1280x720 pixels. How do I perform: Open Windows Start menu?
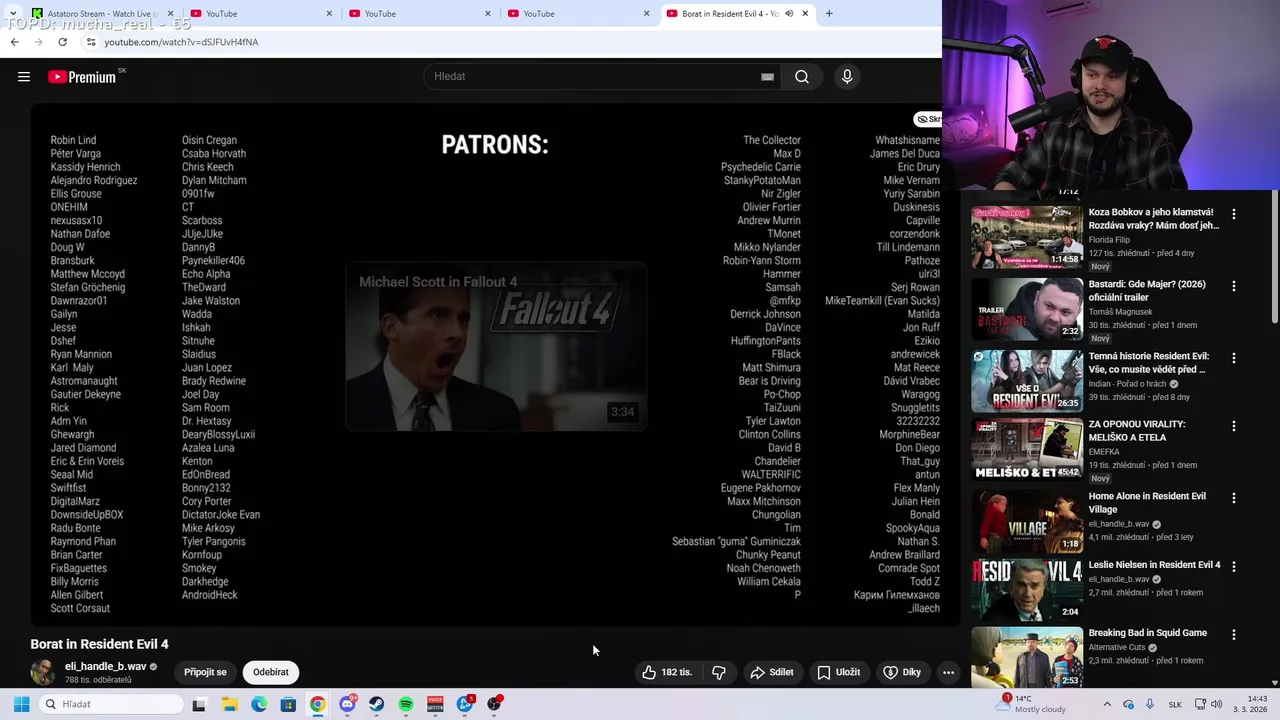21,704
